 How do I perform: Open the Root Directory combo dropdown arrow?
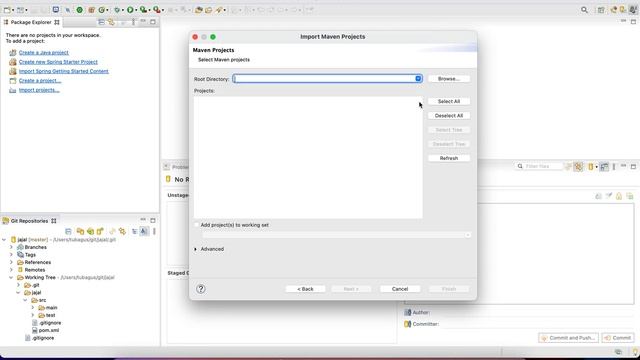(418, 78)
